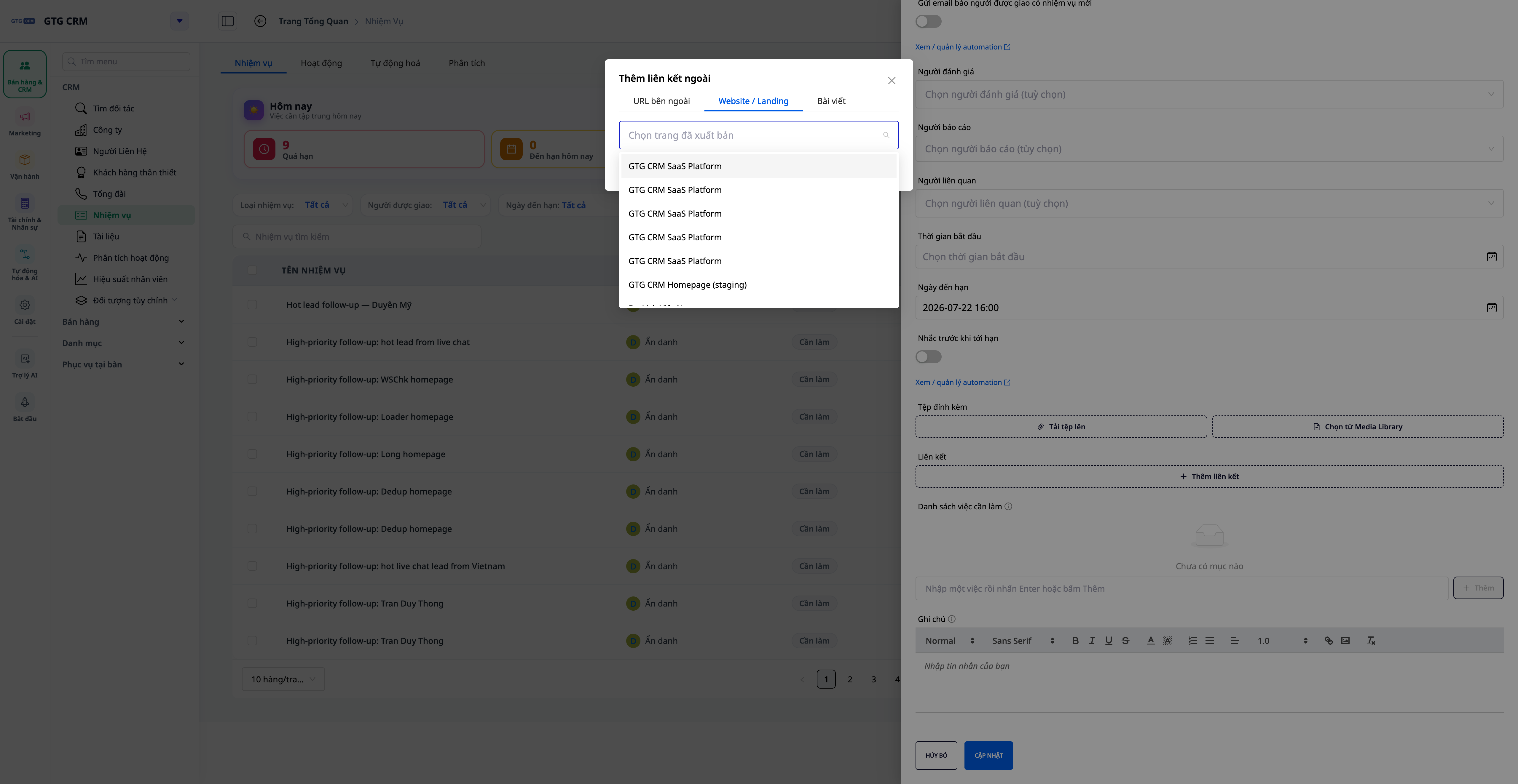Toggle Nhắc trước khi tới hạn switch
The image size is (1518, 784).
(928, 357)
